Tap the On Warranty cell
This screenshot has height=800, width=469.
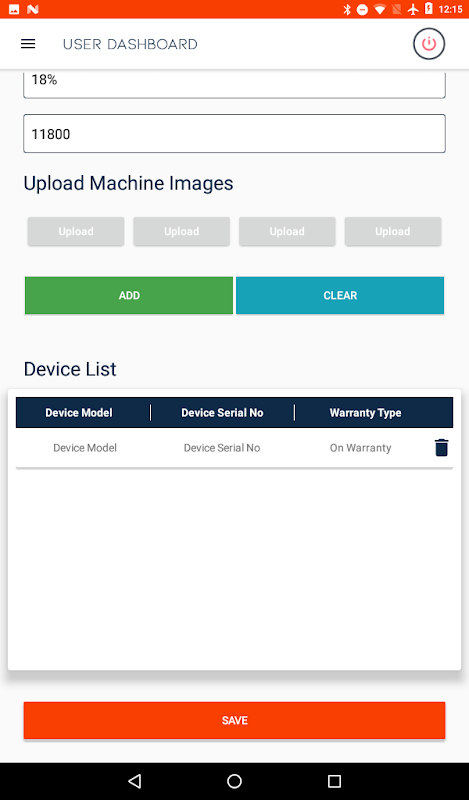[360, 447]
